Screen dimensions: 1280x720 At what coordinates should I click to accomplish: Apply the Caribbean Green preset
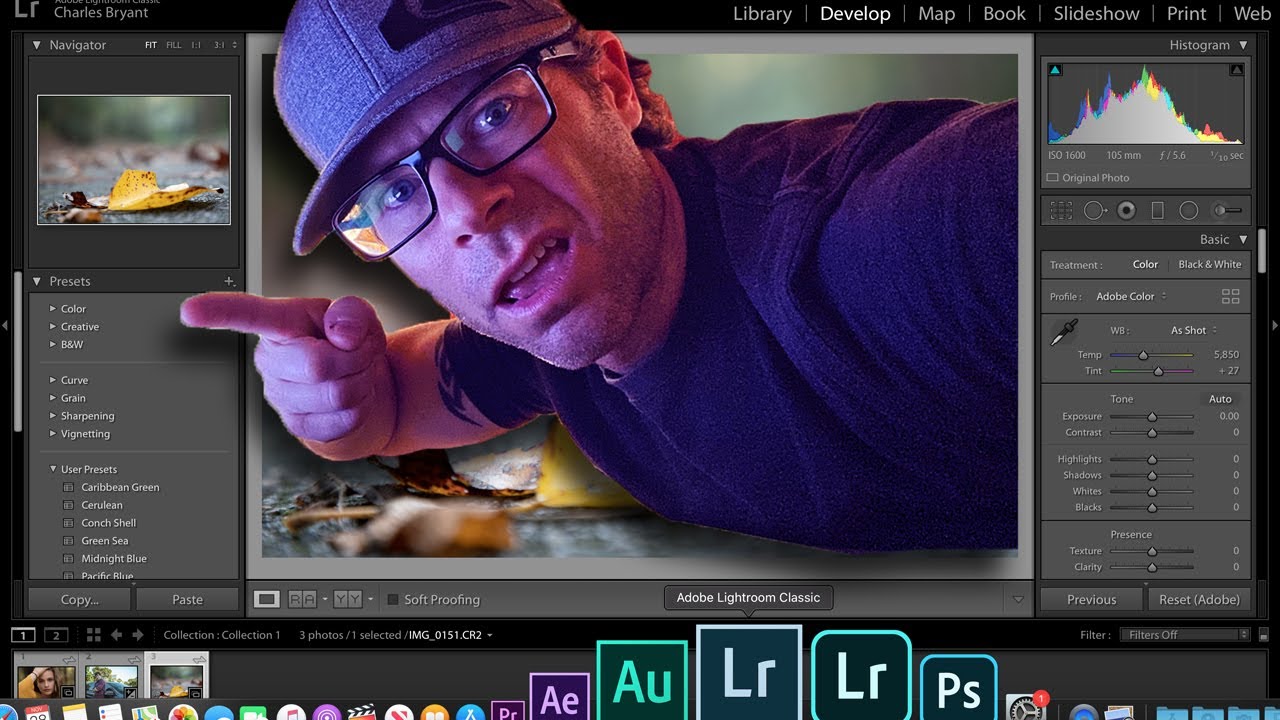120,488
